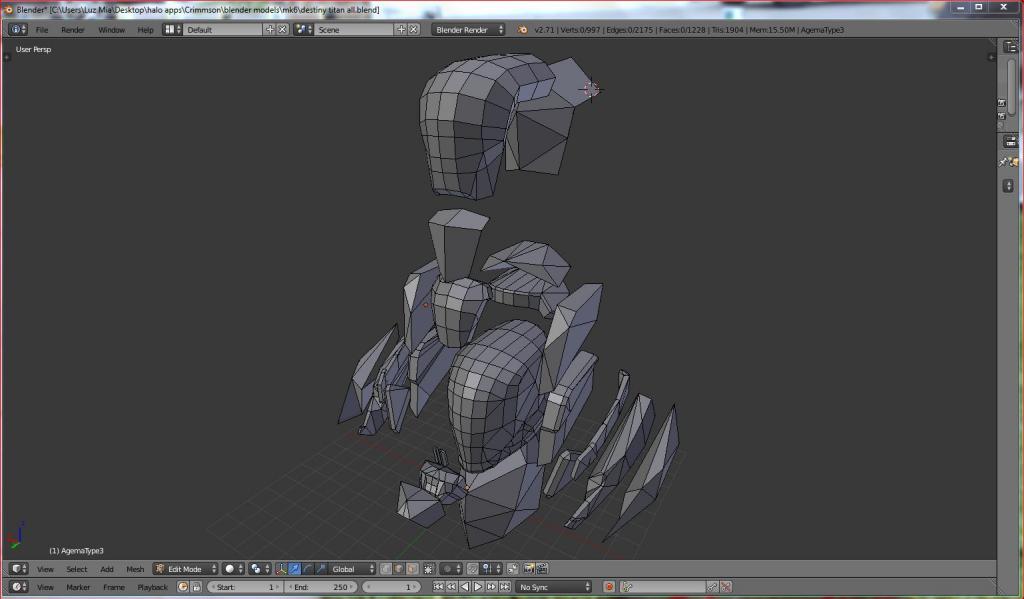Open the Mesh menu
This screenshot has height=599, width=1024.
coord(135,569)
